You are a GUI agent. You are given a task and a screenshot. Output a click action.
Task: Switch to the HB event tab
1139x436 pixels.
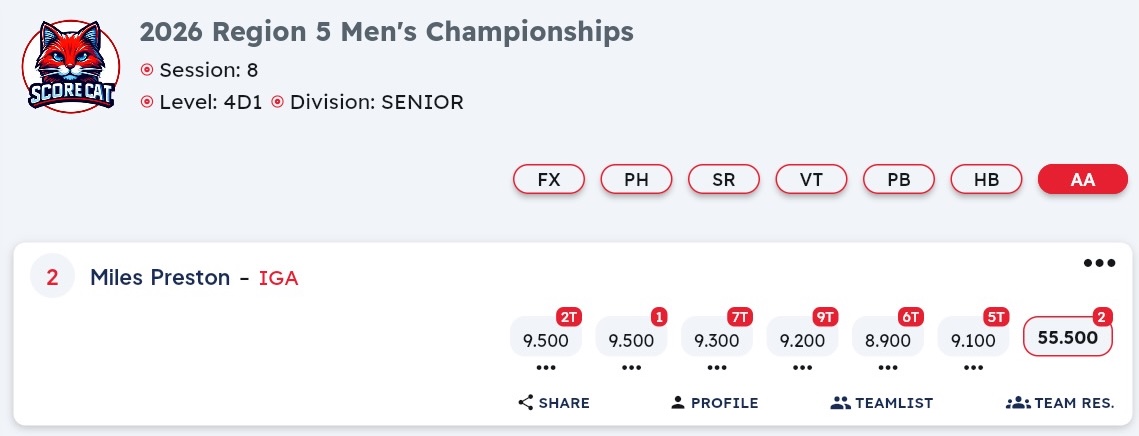click(x=986, y=180)
